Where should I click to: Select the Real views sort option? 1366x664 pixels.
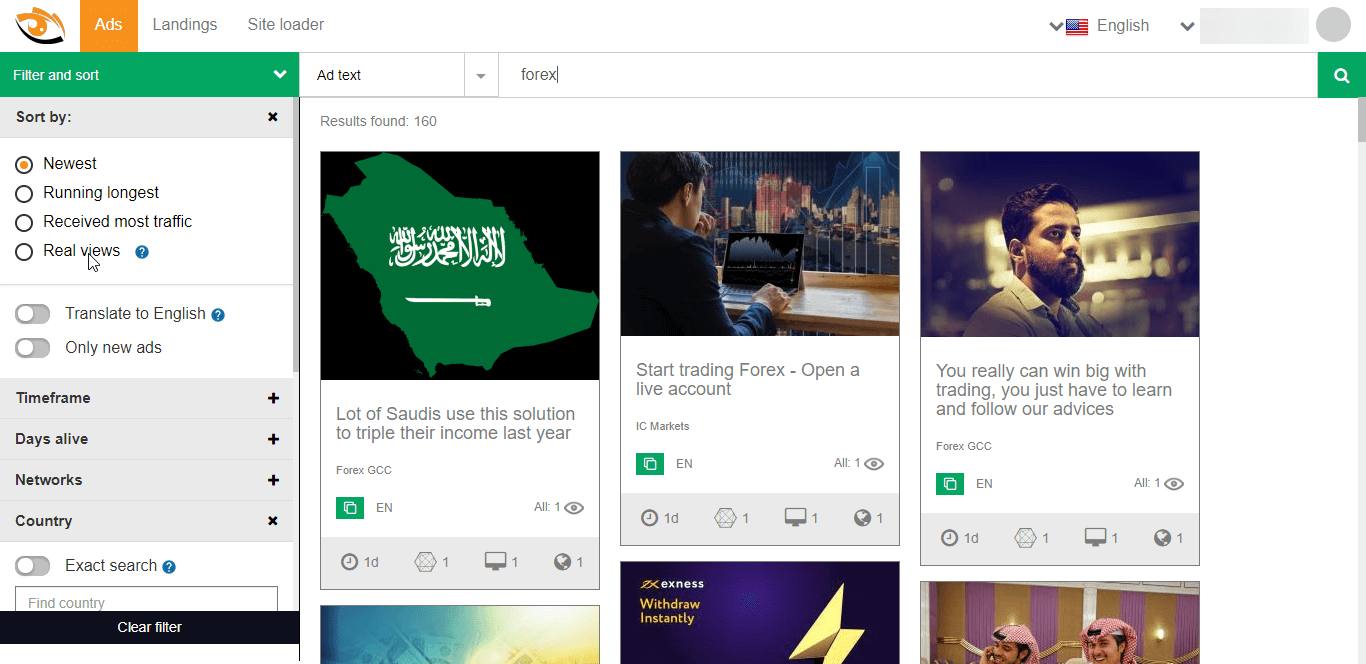[x=24, y=252]
